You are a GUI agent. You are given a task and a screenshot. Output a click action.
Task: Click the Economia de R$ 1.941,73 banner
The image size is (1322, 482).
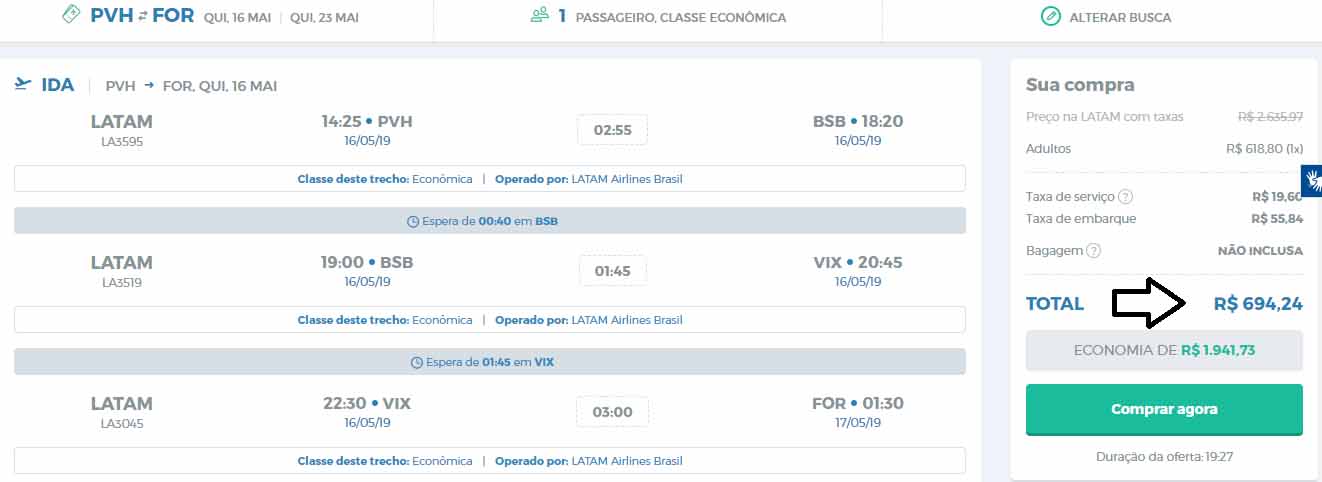pos(1164,351)
